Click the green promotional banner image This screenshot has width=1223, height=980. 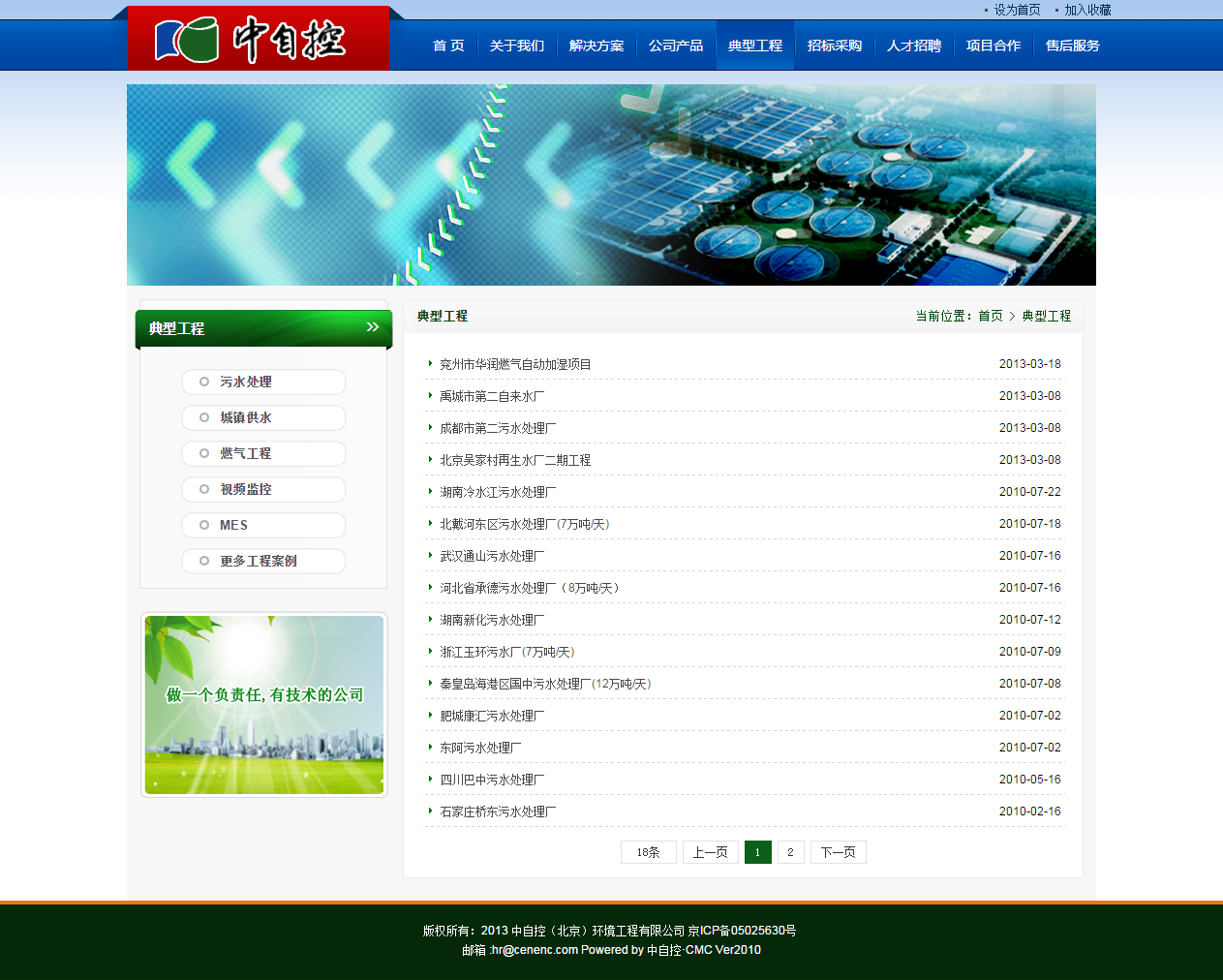point(263,704)
